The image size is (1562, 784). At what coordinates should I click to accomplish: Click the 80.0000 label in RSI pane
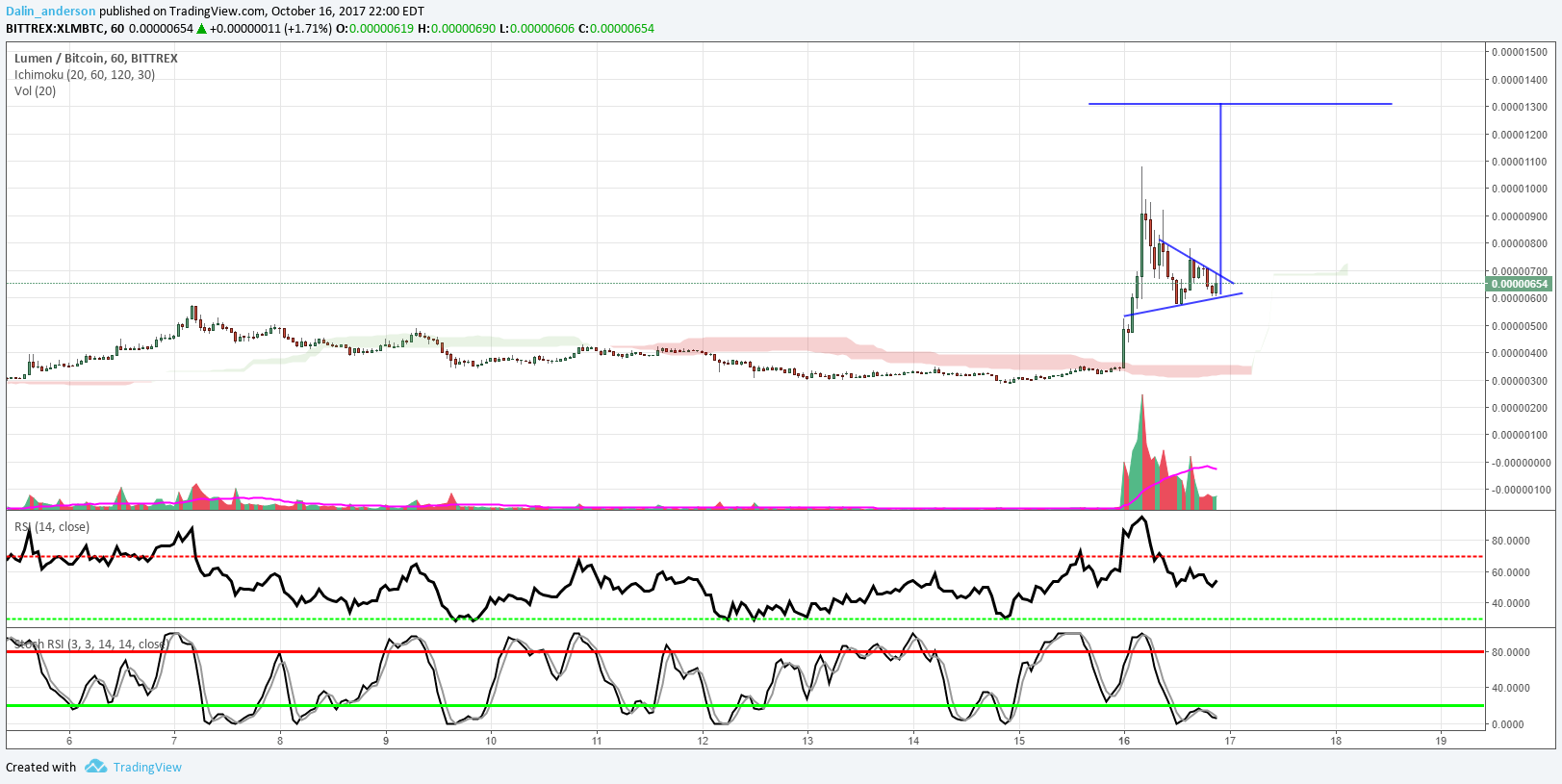1511,541
